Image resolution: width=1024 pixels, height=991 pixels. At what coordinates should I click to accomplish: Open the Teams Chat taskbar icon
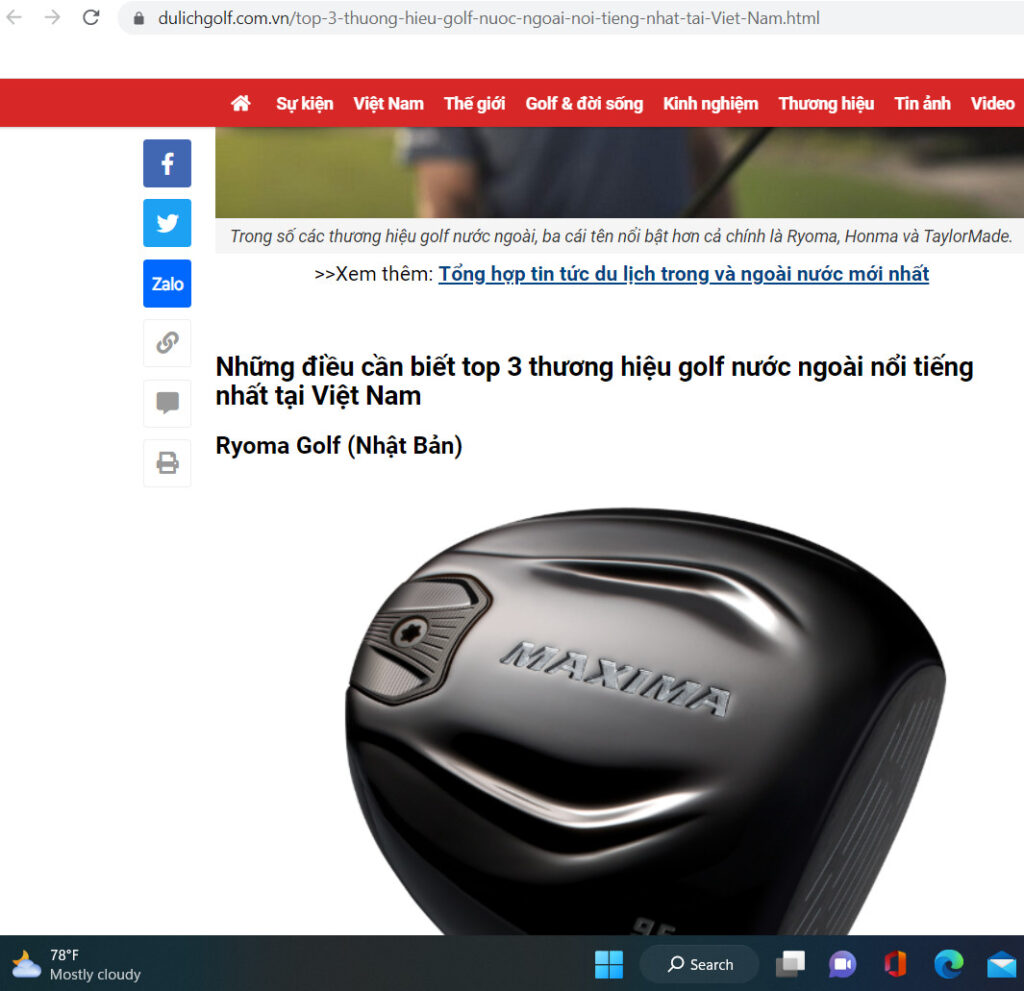click(x=842, y=965)
